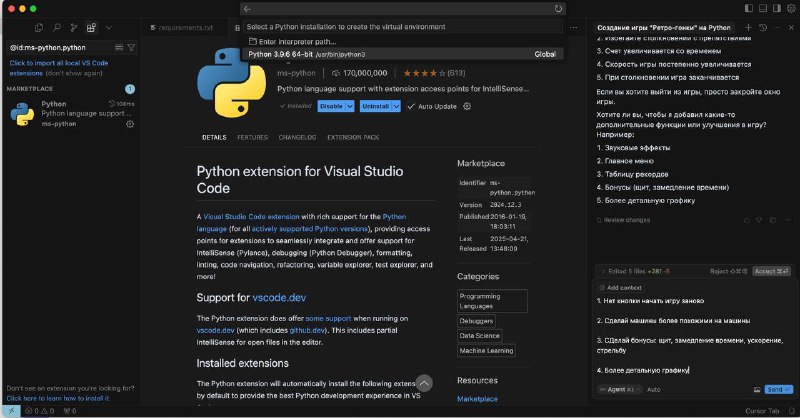Open the Explorer view icon
This screenshot has height=418, width=800.
coord(39,28)
